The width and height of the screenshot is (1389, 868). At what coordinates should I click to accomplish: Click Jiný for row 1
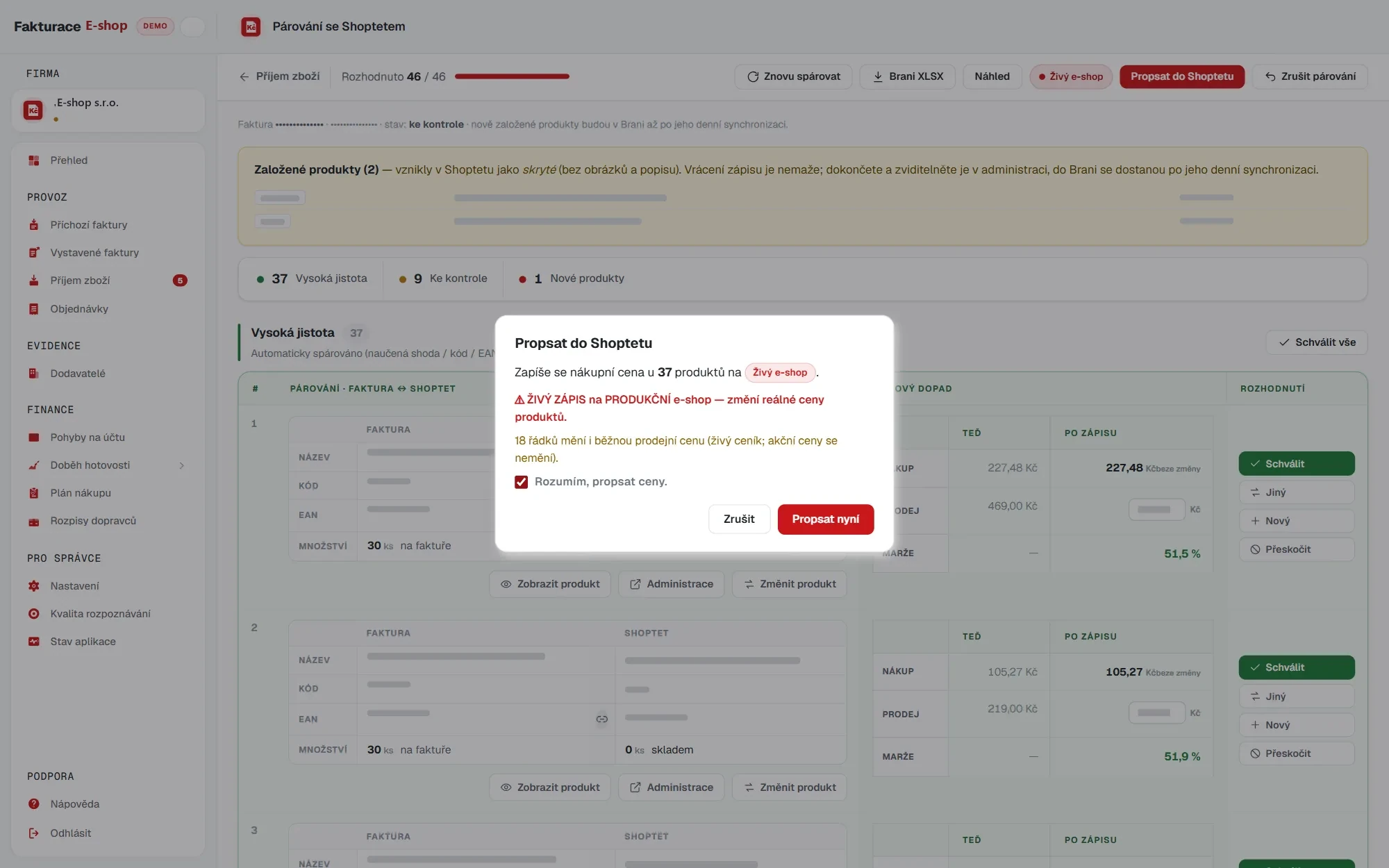(x=1297, y=492)
